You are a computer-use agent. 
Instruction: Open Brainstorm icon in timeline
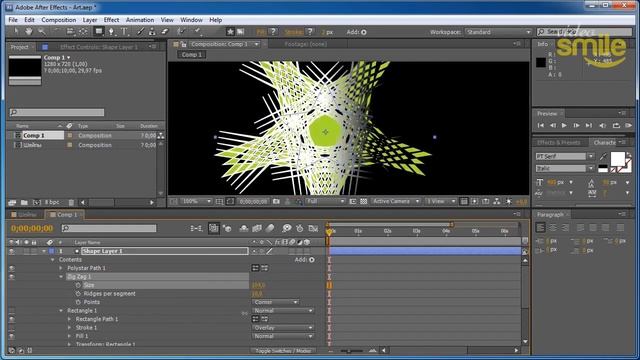click(287, 228)
